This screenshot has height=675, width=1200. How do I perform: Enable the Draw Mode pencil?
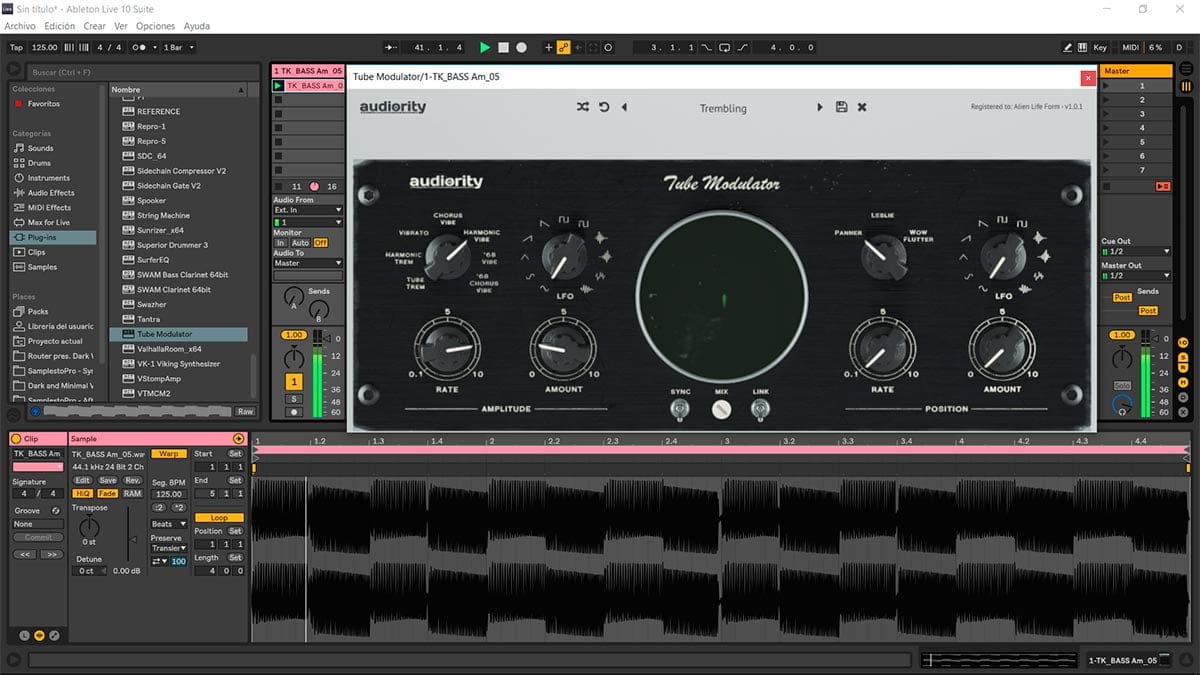click(1069, 47)
